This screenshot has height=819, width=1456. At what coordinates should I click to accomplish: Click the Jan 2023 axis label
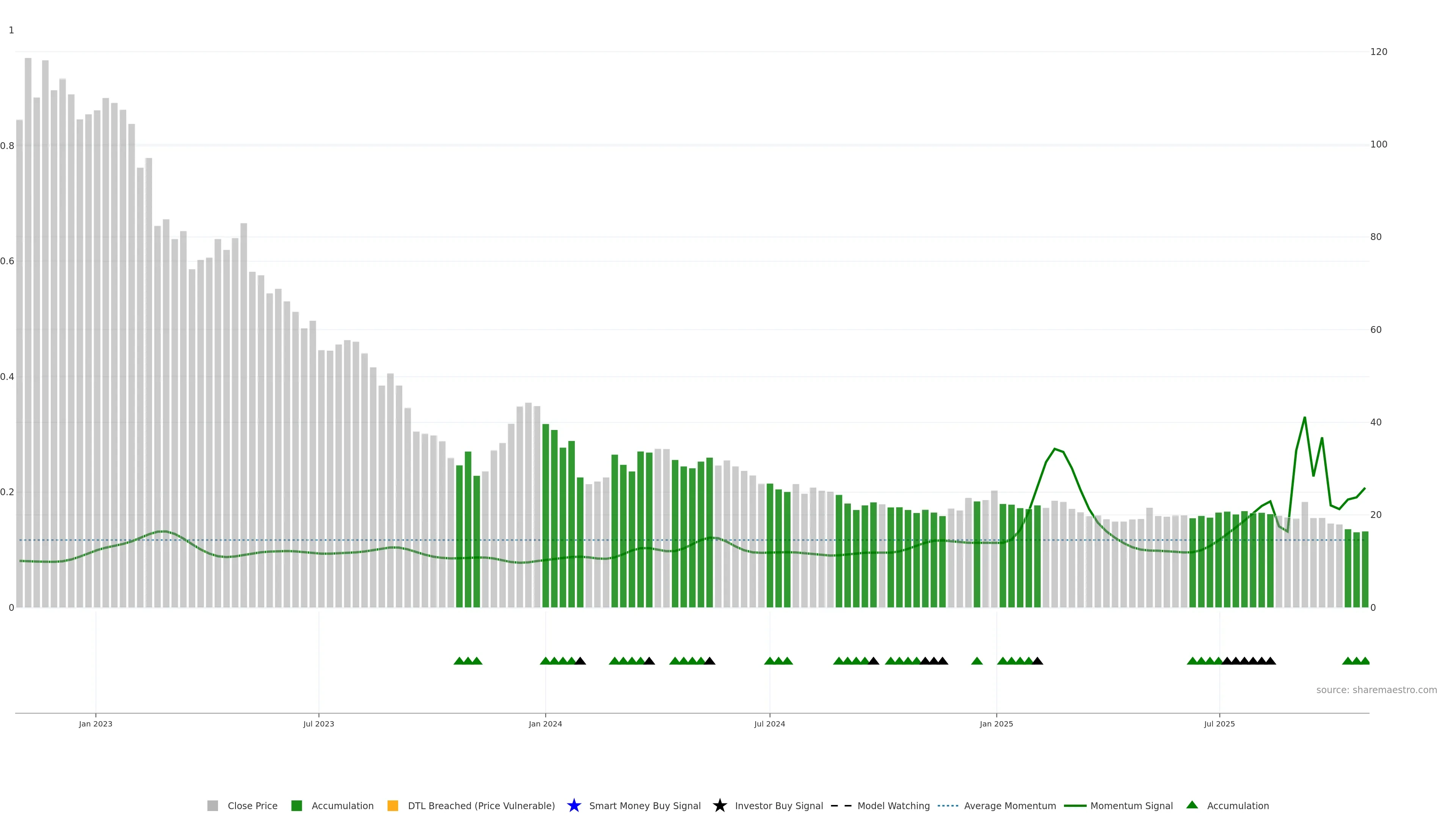pyautogui.click(x=96, y=723)
